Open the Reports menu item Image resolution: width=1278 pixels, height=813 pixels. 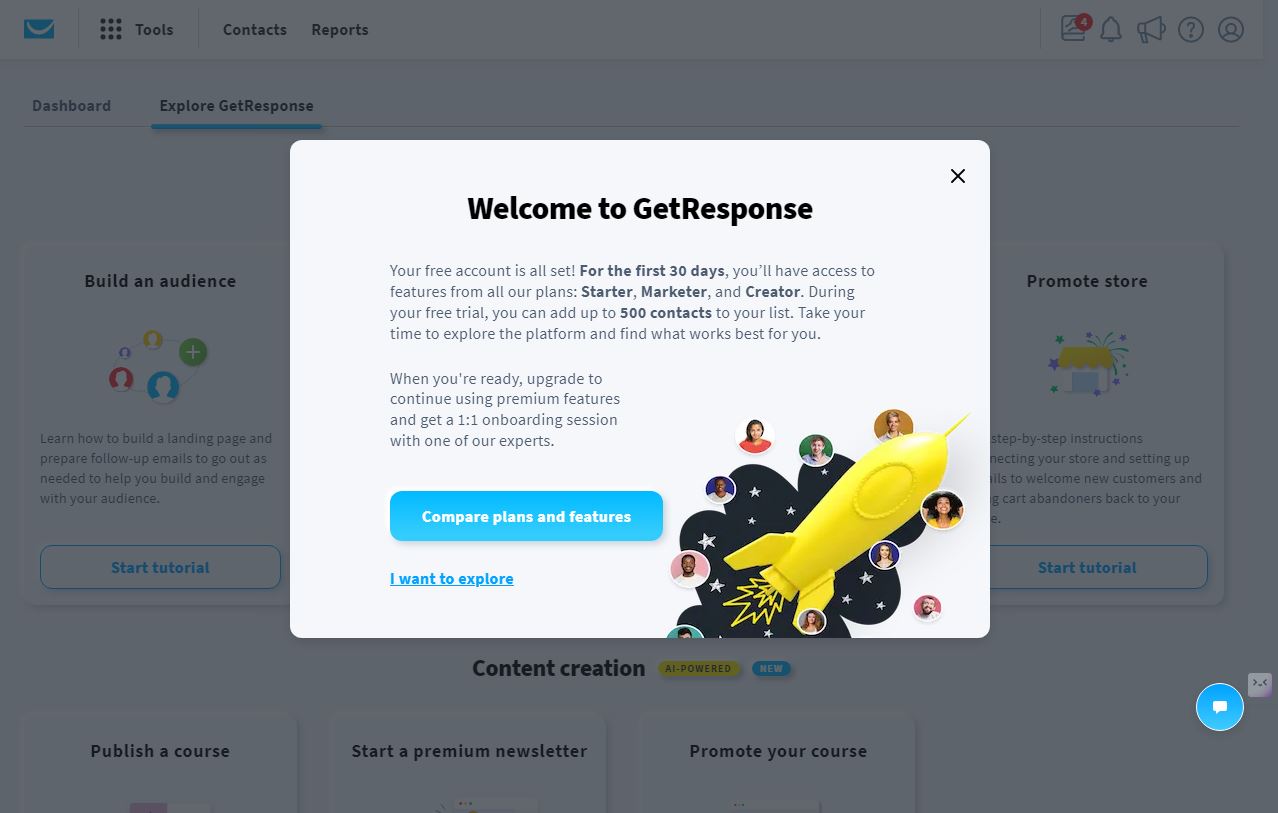[340, 30]
